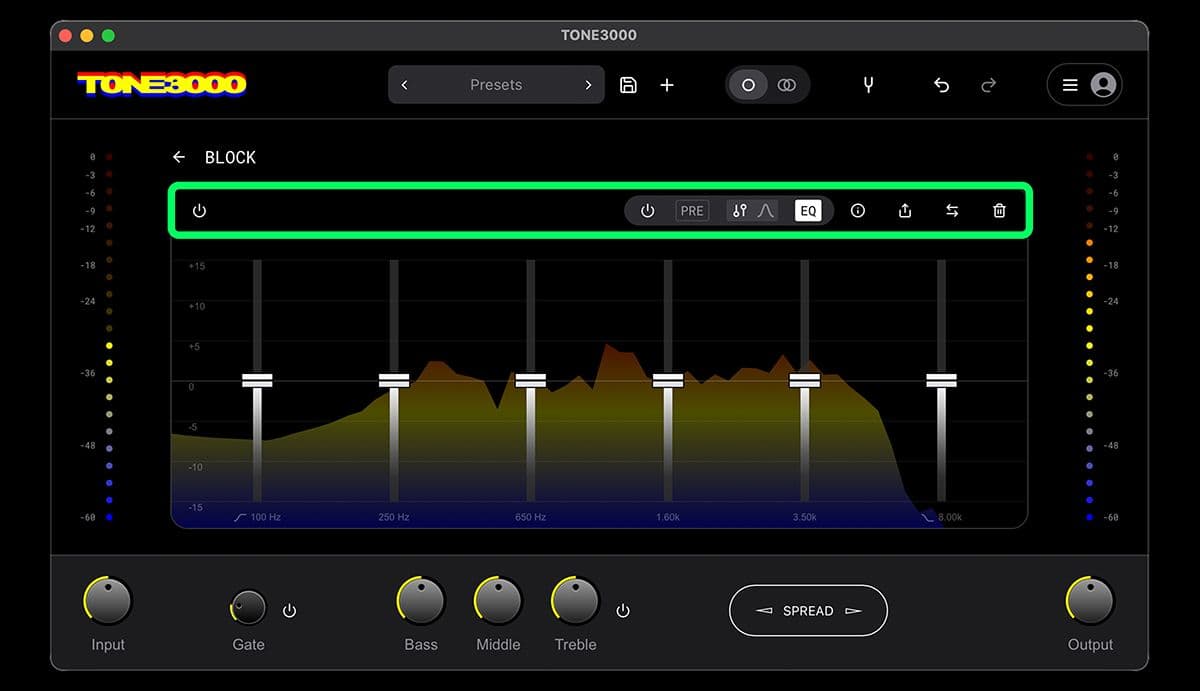Click the 3.50k EQ slider handle
1200x691 pixels.
click(x=804, y=381)
